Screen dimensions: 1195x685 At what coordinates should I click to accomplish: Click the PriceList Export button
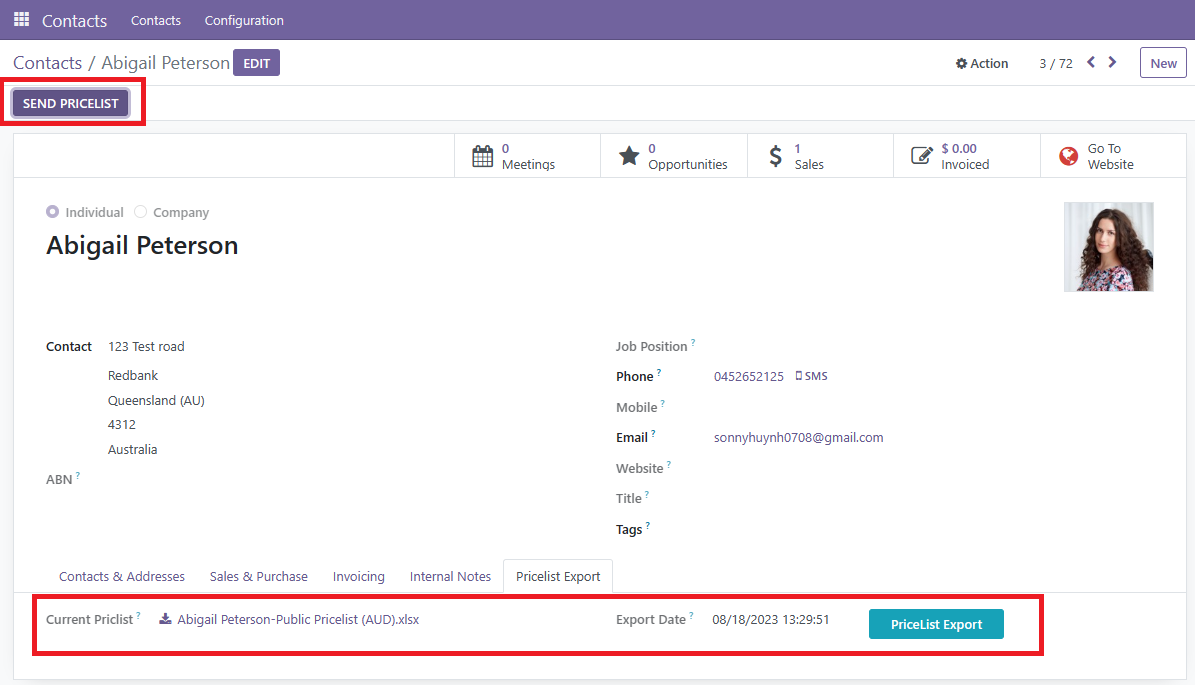(936, 624)
